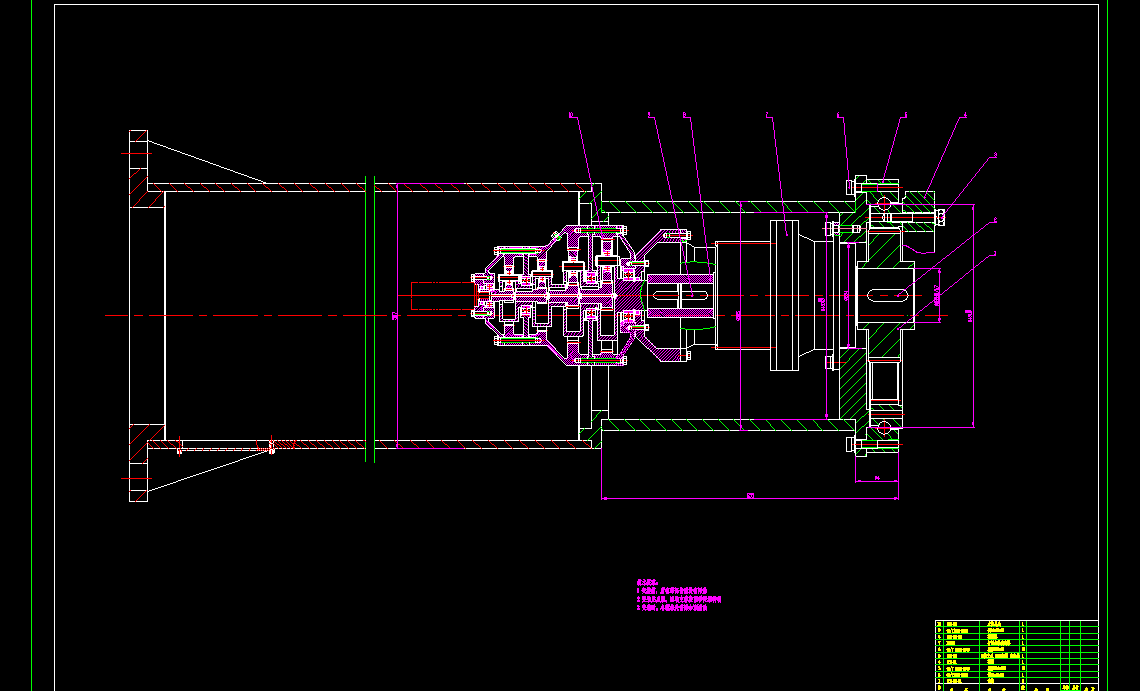The image size is (1140, 691).
Task: Select part callout number 5 label
Action: tap(905, 114)
